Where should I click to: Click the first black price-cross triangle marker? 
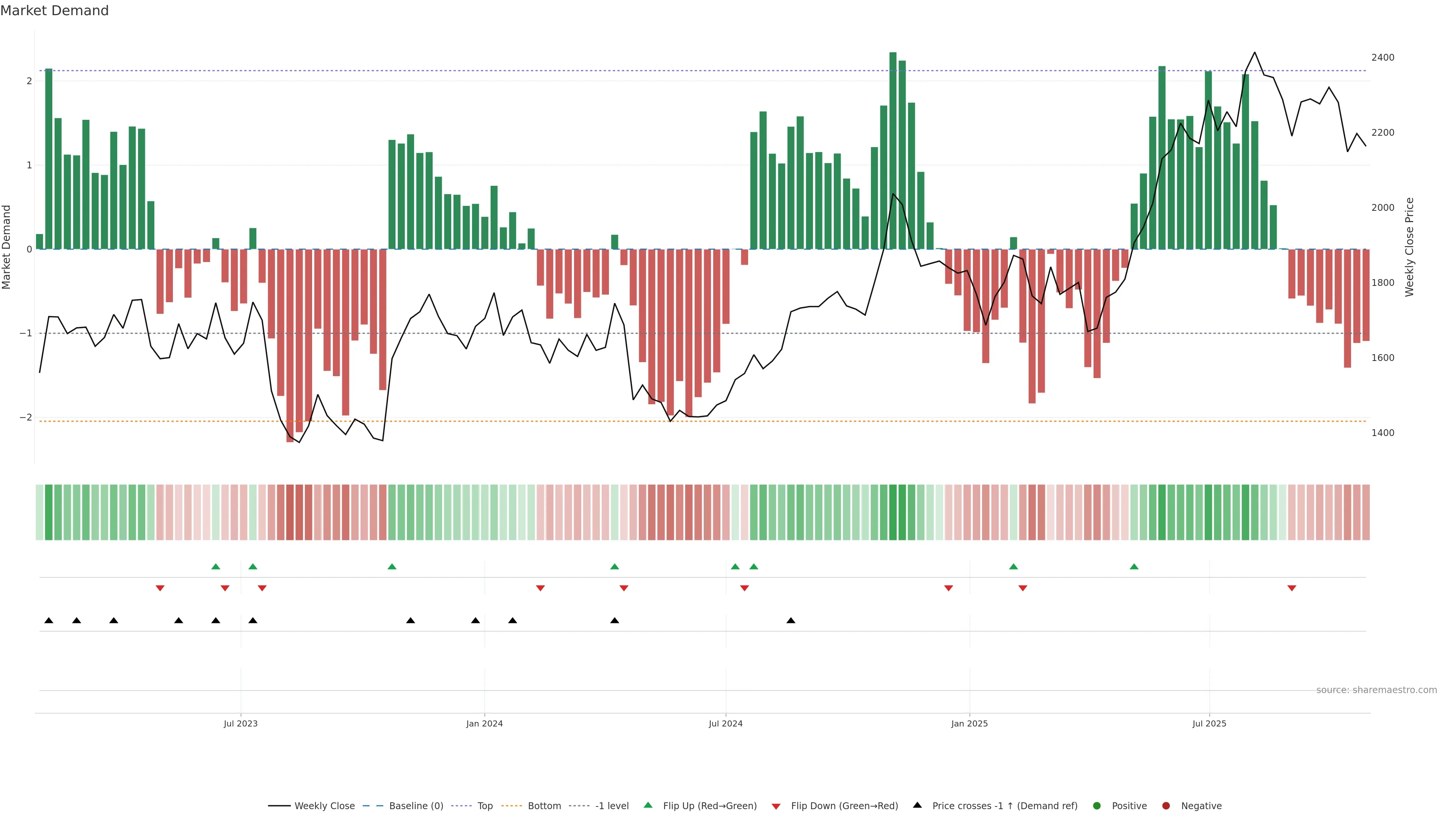pos(49,621)
